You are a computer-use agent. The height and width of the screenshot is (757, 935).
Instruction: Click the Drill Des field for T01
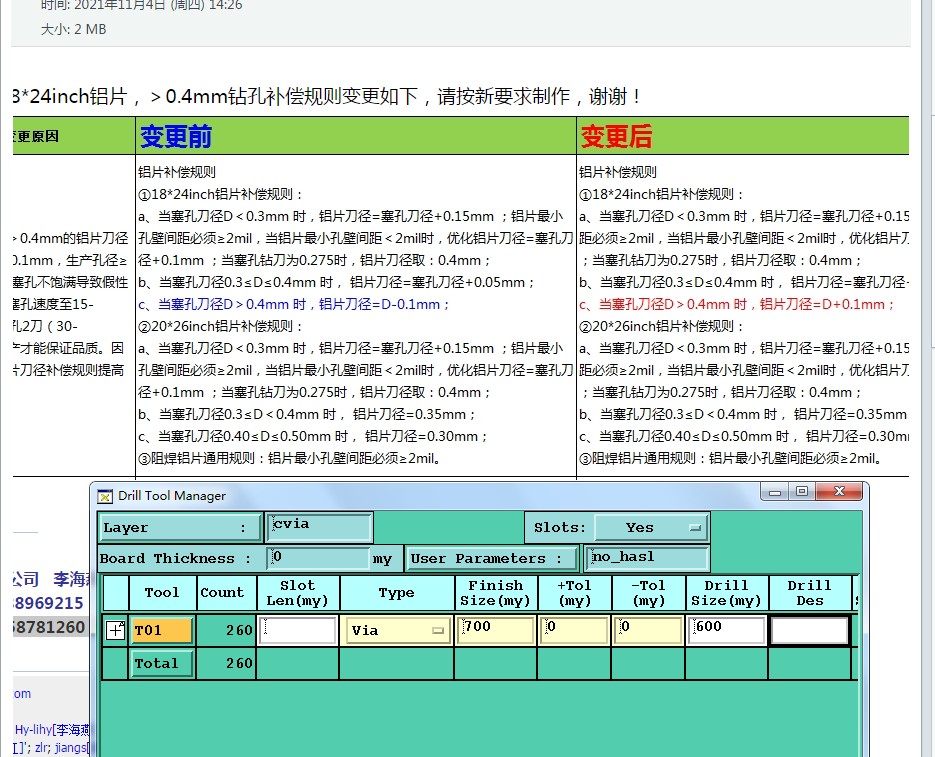[x=810, y=631]
